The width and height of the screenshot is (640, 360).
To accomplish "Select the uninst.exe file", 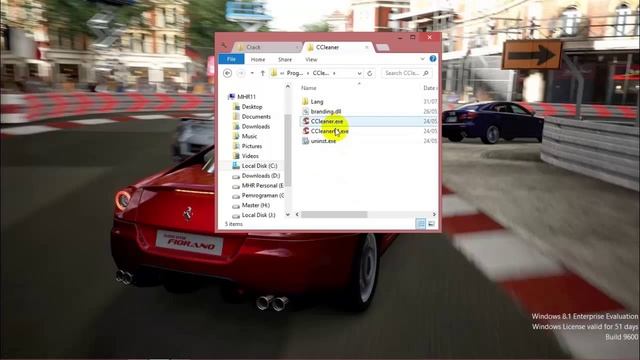I will pos(323,141).
